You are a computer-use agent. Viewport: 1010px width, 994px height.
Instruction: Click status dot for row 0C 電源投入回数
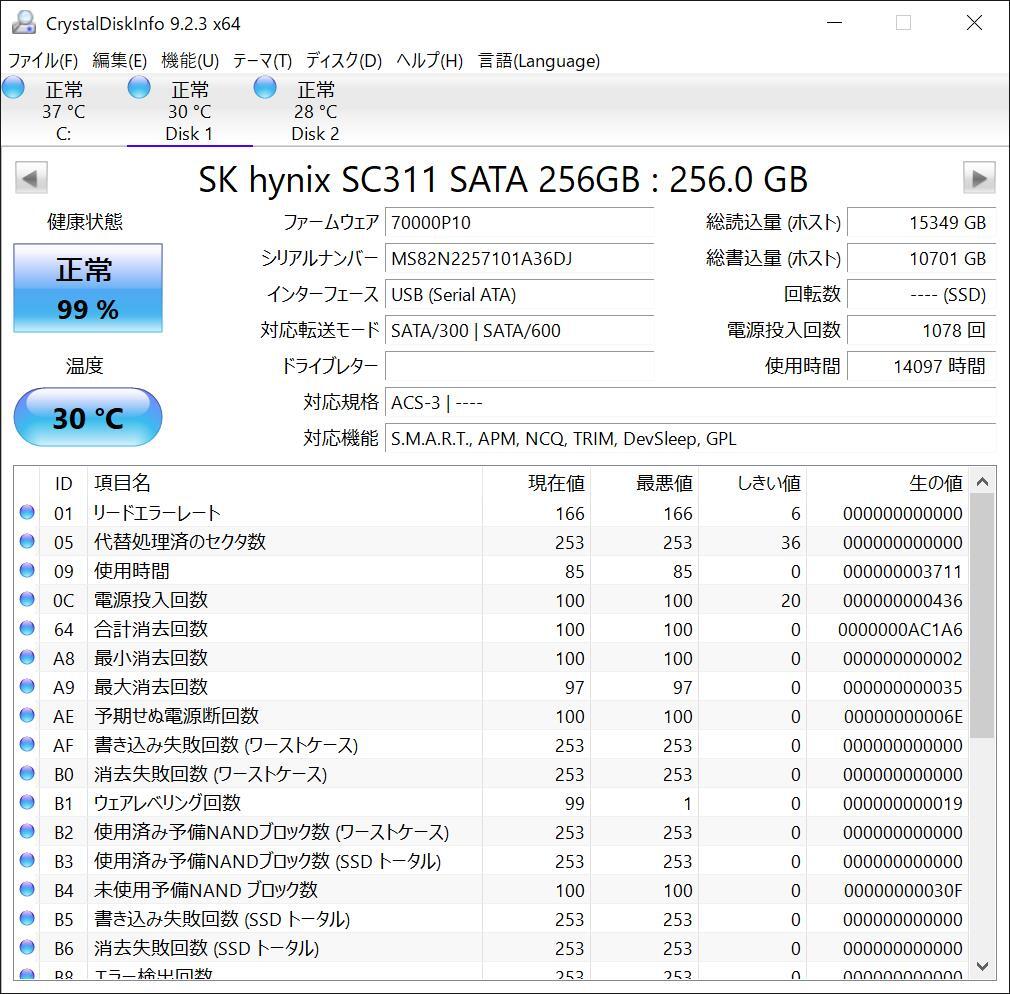click(x=27, y=599)
